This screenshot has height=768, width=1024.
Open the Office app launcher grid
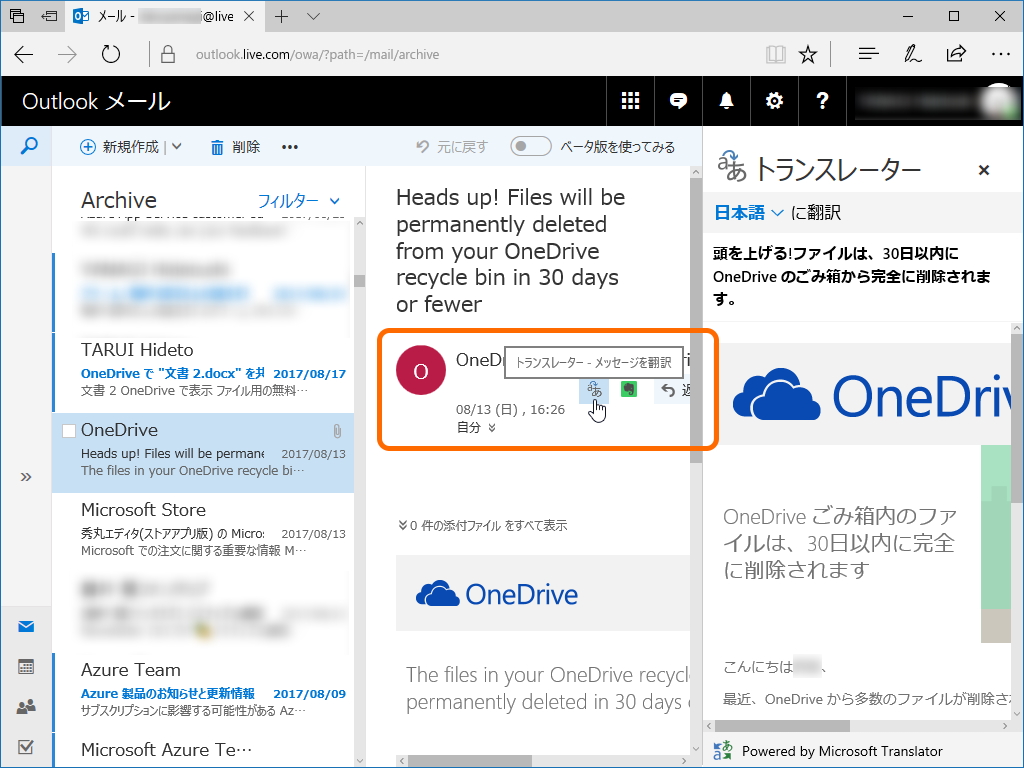point(630,101)
